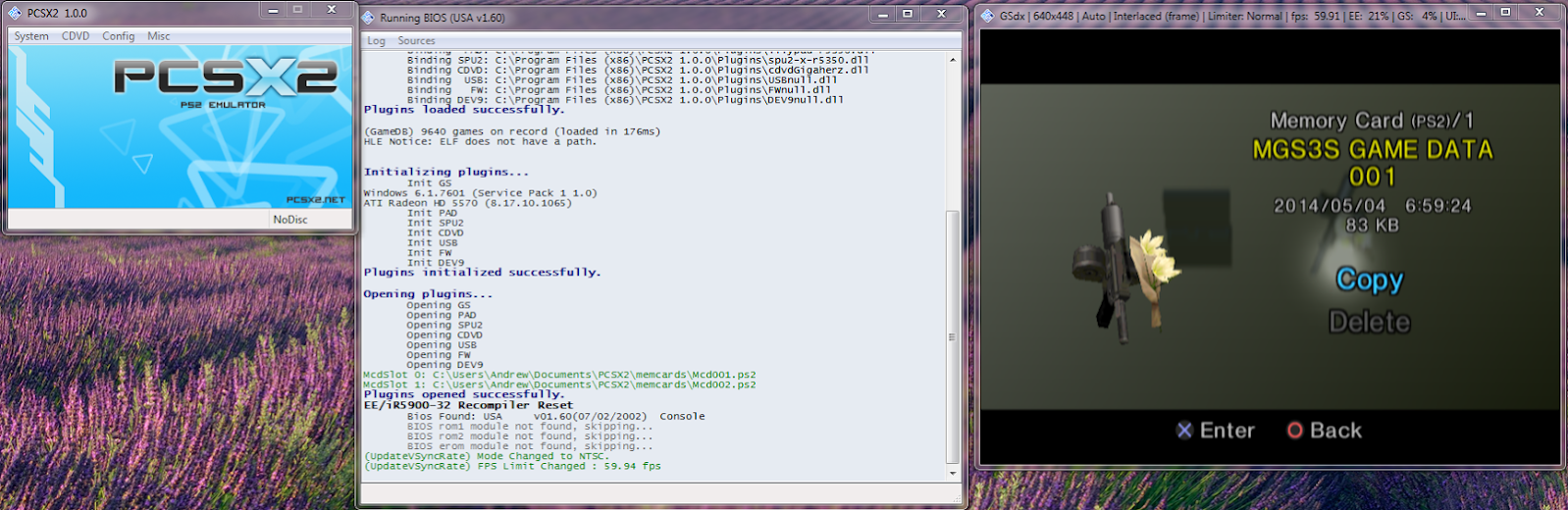Open the System menu in PCSX2
The width and height of the screenshot is (1568, 510).
[31, 36]
